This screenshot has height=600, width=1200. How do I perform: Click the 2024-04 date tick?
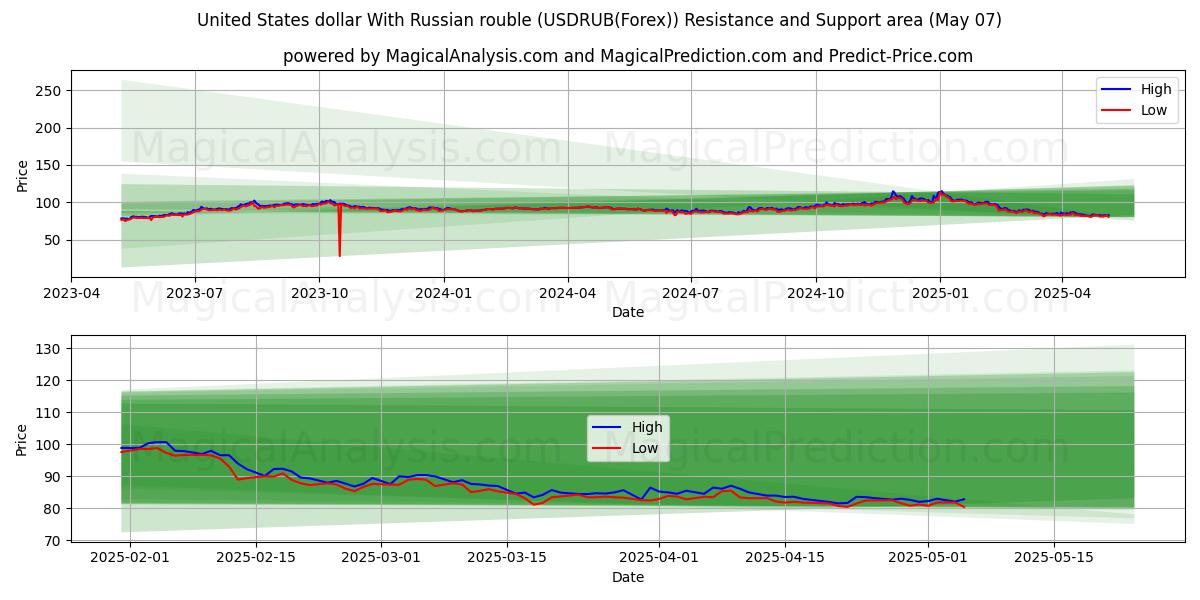[568, 294]
